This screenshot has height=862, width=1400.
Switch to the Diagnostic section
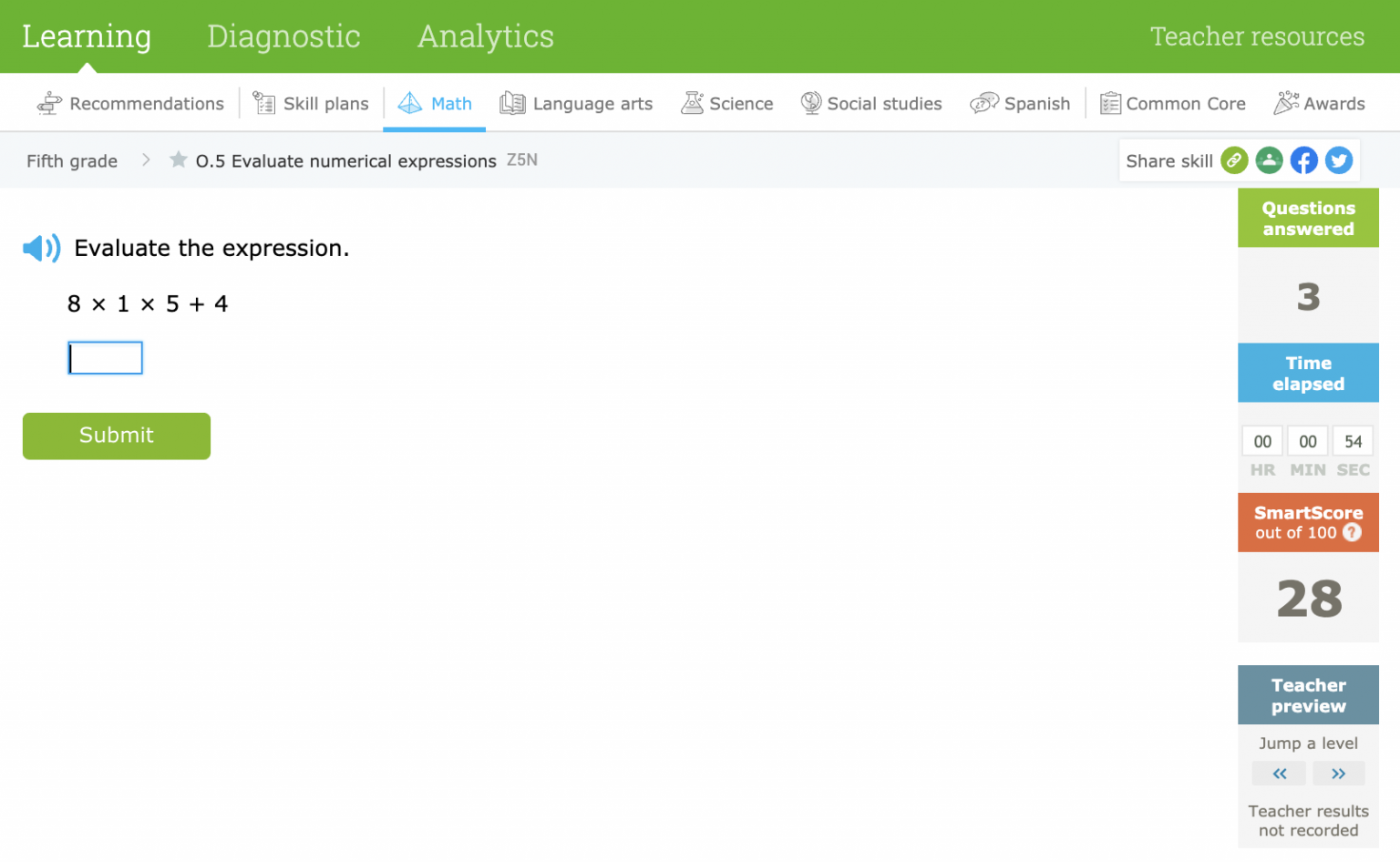pyautogui.click(x=283, y=36)
